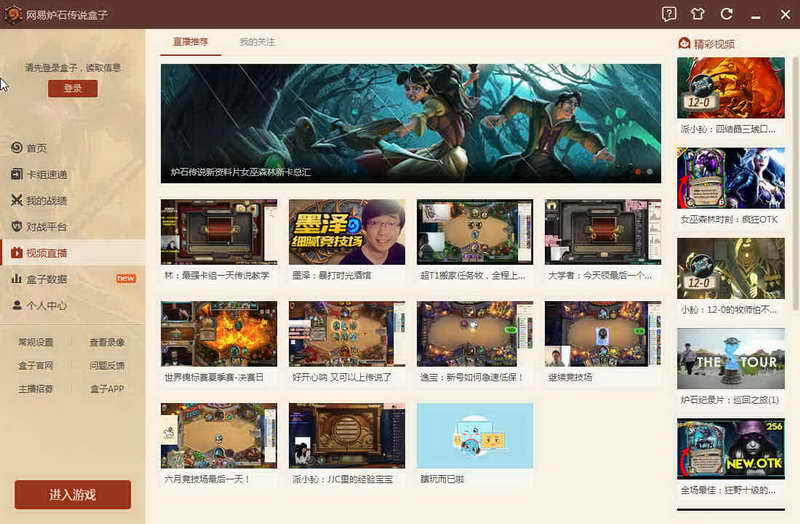
Task: Open the 盒子APP link
Action: [x=107, y=389]
